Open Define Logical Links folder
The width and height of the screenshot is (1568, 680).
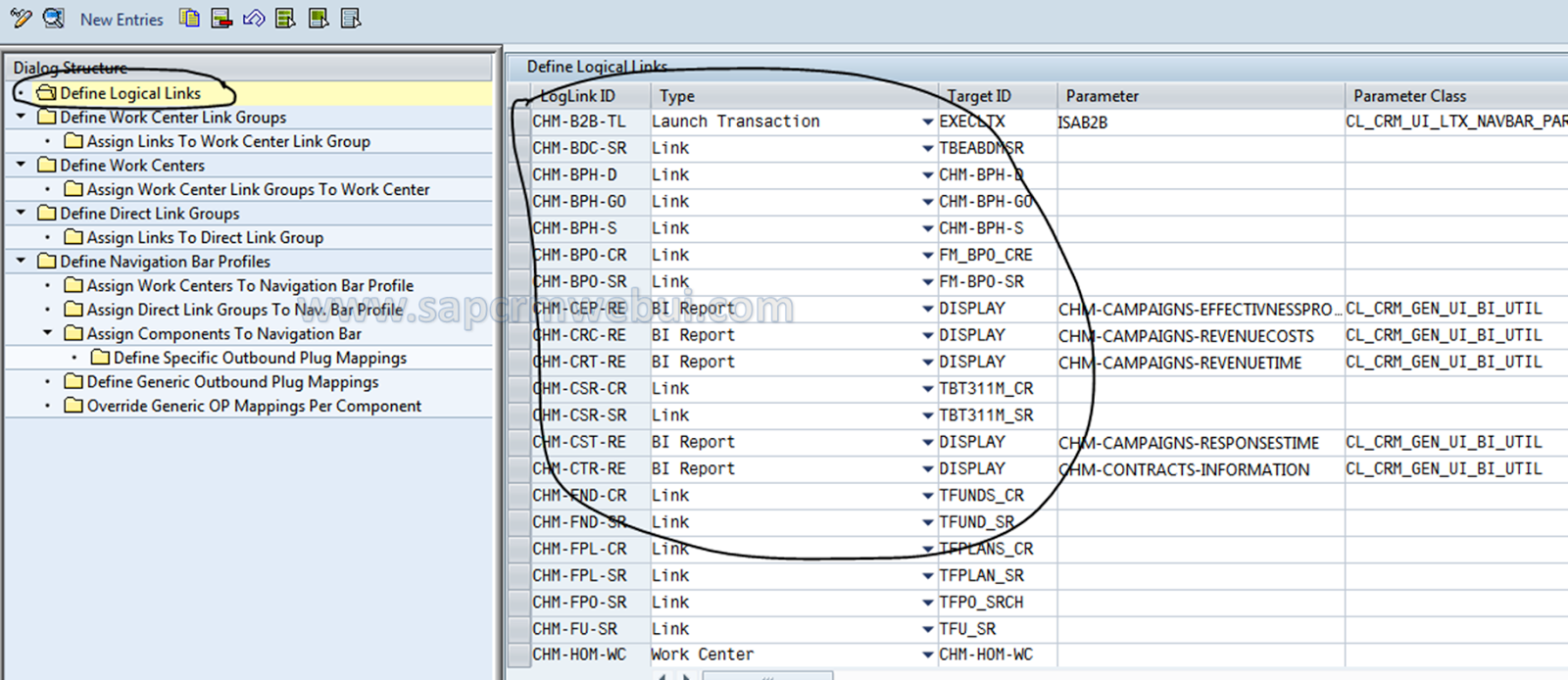tap(119, 93)
